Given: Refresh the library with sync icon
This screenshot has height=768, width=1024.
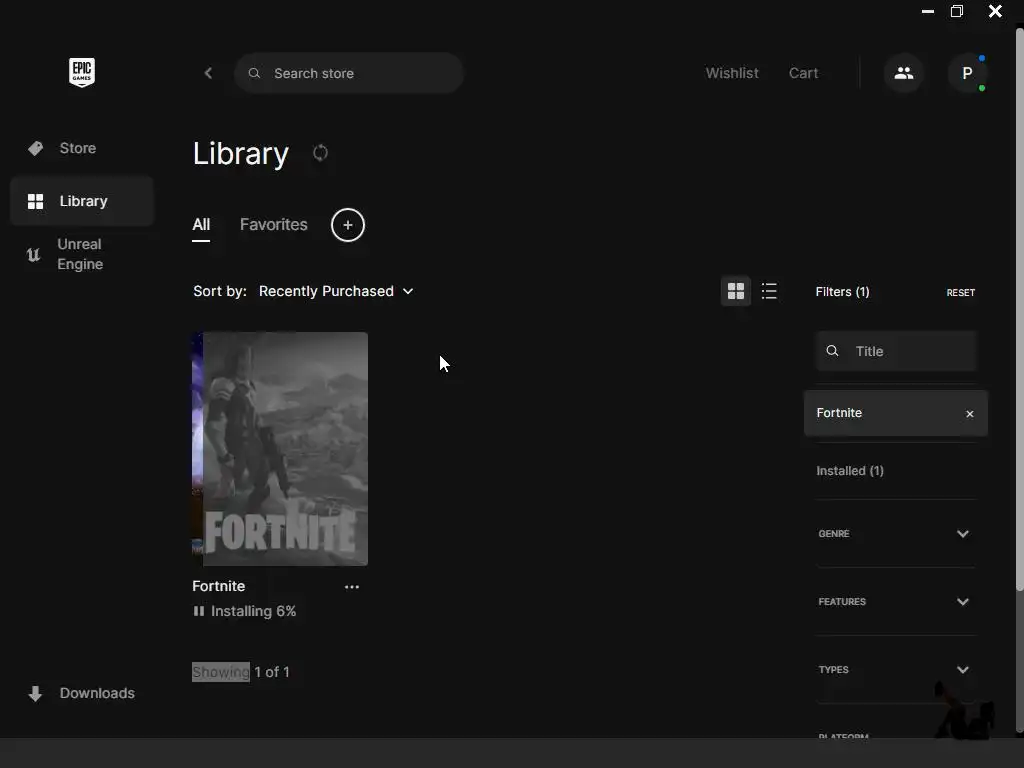Looking at the screenshot, I should (x=320, y=153).
